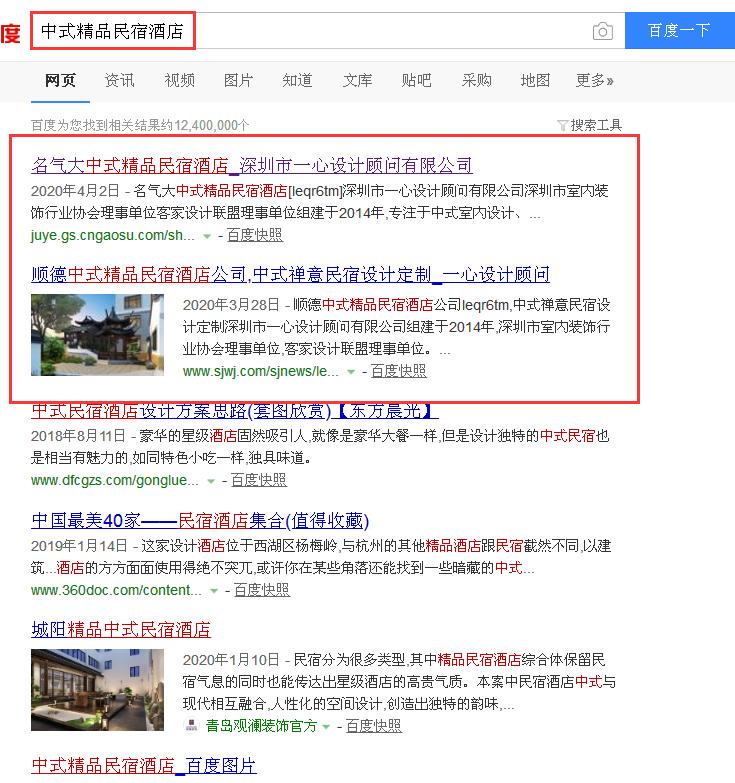Open the 中国最美40家 民宿酒店集合 result
This screenshot has height=783, width=735.
pyautogui.click(x=200, y=520)
